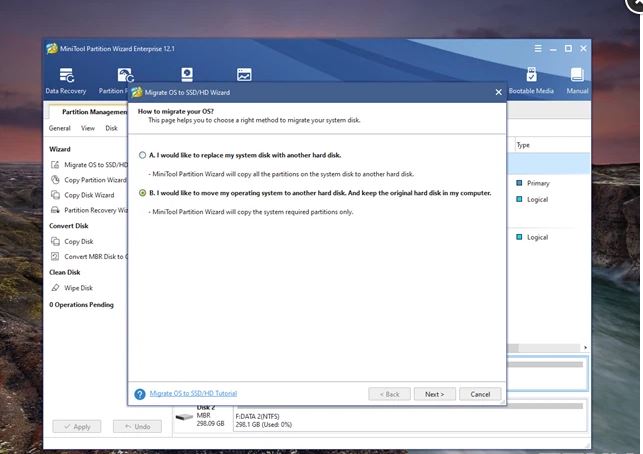The width and height of the screenshot is (643, 454).
Task: Open the hamburger menu in the title bar
Action: (538, 48)
